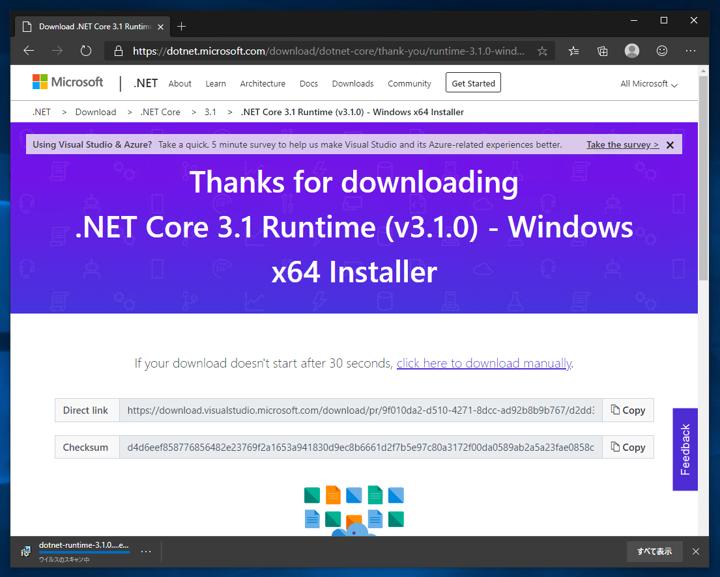Screen dimensions: 720x577
Task: Expand the All Microsoft dropdown
Action: (649, 84)
